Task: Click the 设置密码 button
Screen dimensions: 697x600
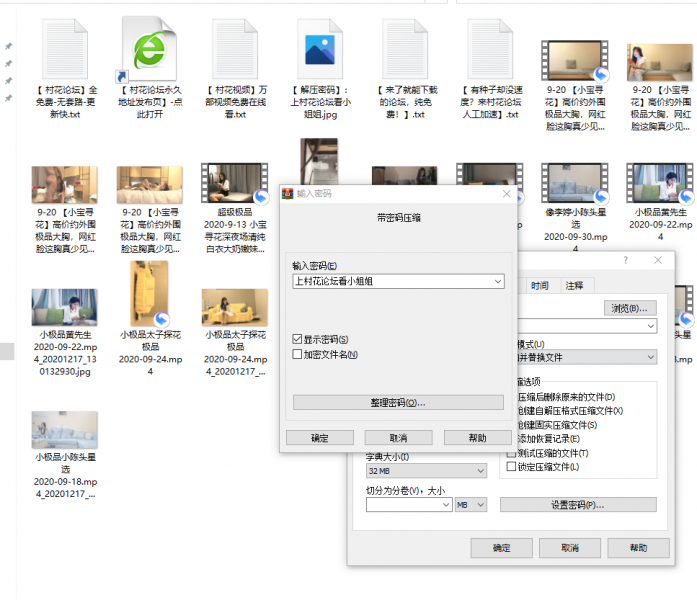Action: point(578,505)
